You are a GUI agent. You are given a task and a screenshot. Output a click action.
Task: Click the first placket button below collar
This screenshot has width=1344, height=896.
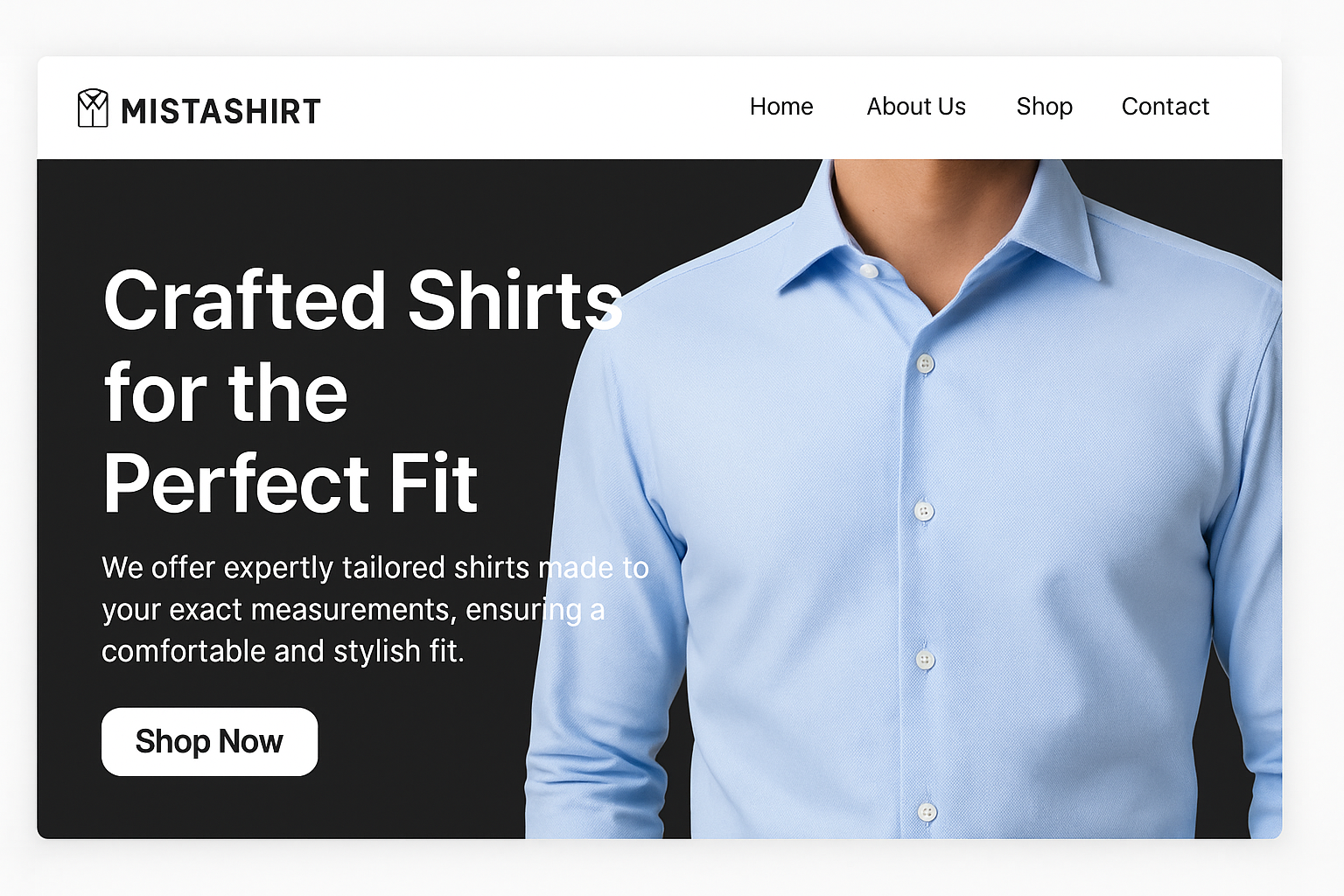click(x=925, y=363)
